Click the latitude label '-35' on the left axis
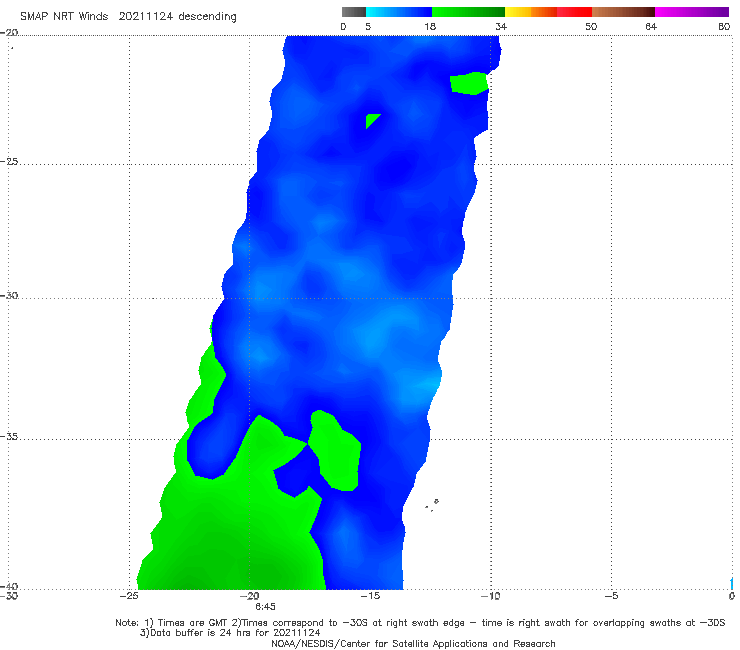 coord(9,437)
